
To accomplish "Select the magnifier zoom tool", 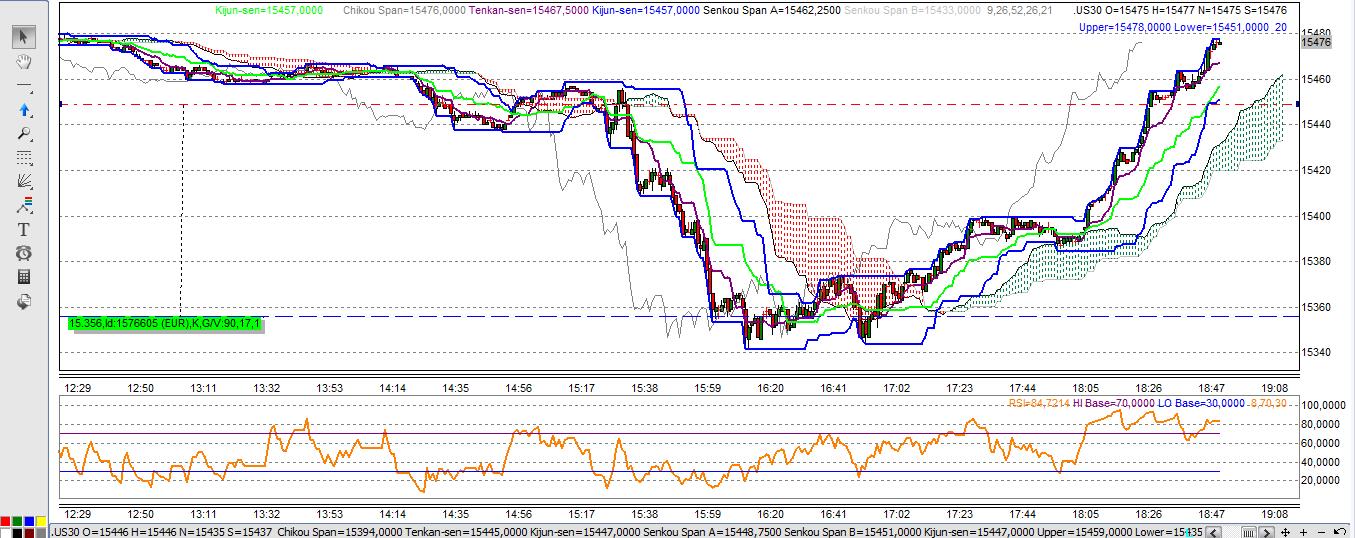I will click(24, 134).
